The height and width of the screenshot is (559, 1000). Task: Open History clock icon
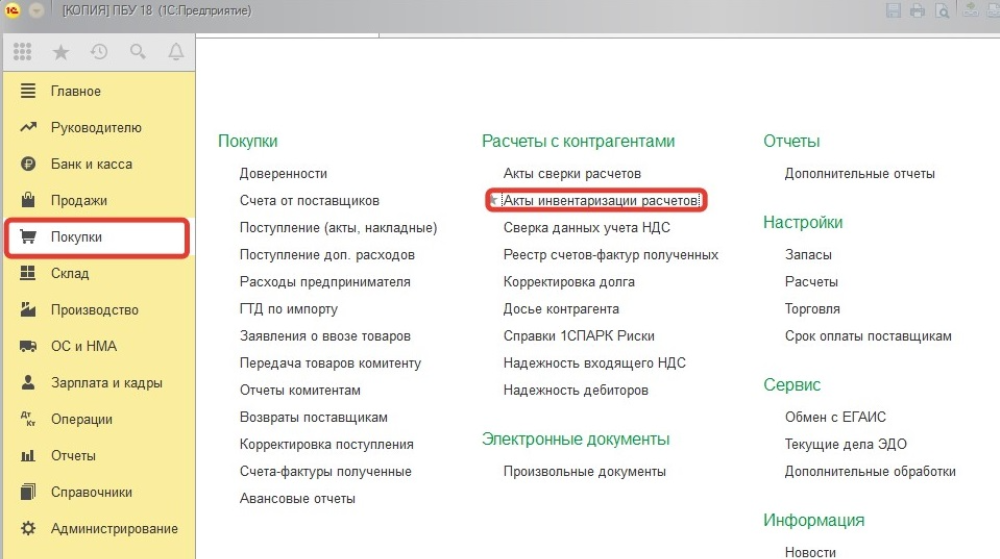[x=99, y=52]
